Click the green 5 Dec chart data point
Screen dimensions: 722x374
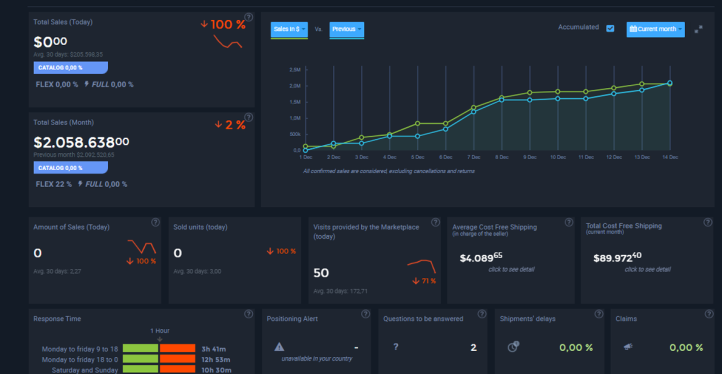point(418,123)
